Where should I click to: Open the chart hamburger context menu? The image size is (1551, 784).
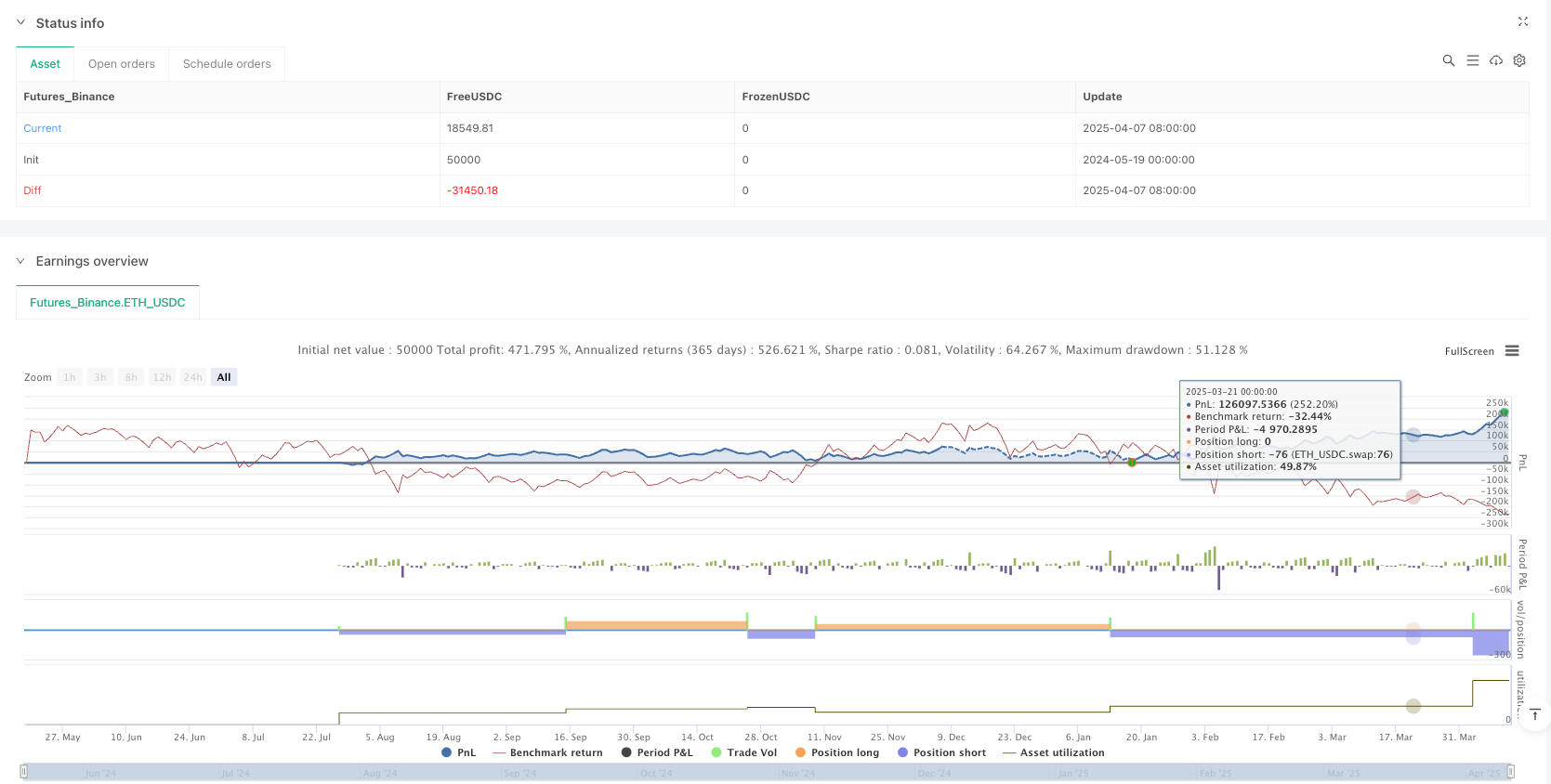1512,351
